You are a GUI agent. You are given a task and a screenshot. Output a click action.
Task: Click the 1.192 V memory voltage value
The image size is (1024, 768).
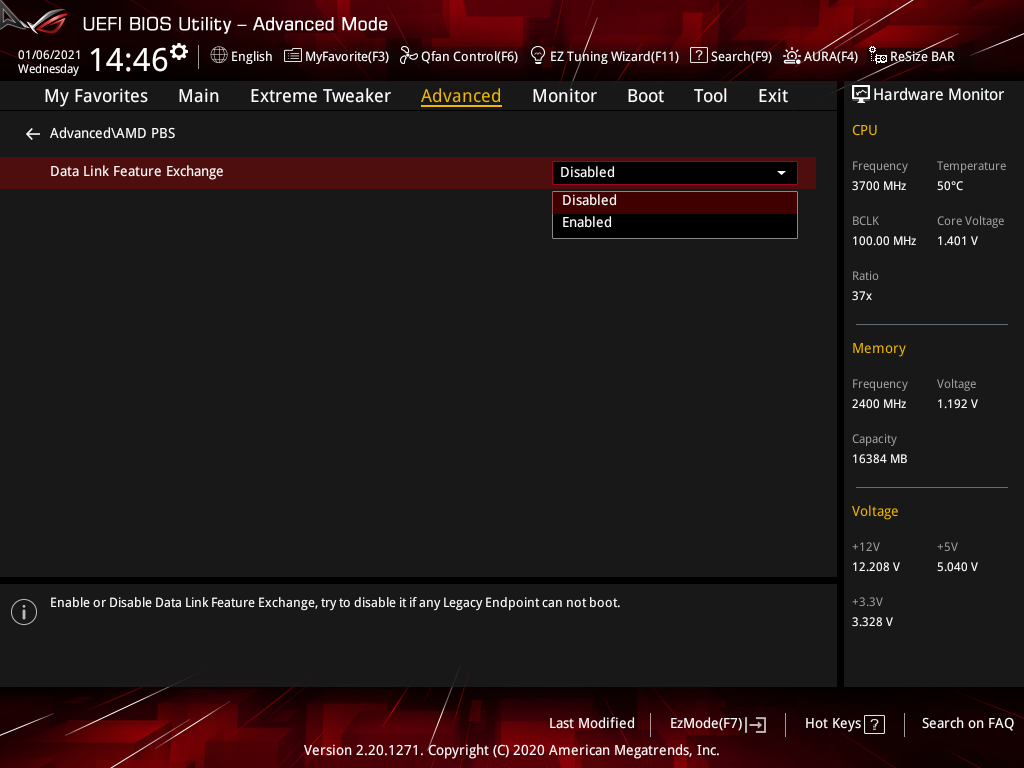coord(957,404)
